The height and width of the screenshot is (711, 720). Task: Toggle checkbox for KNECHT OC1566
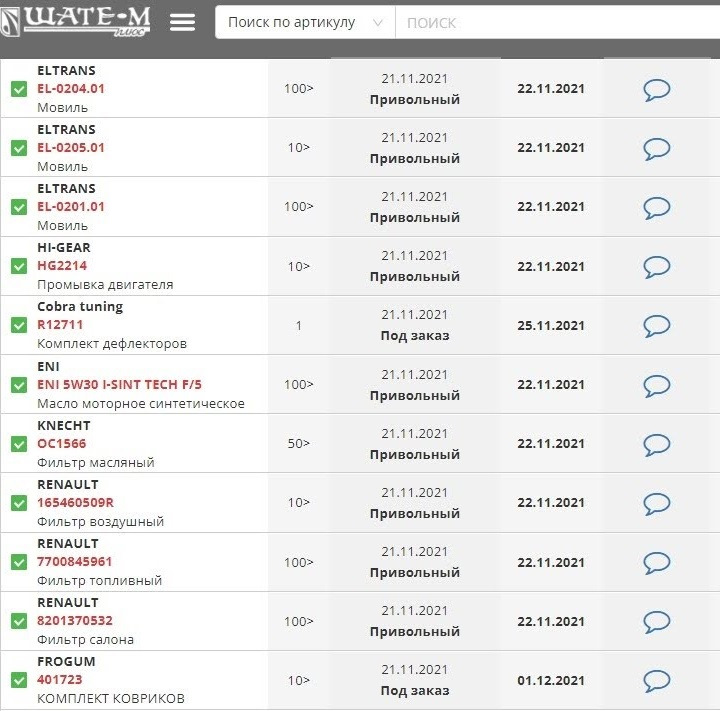pyautogui.click(x=18, y=444)
